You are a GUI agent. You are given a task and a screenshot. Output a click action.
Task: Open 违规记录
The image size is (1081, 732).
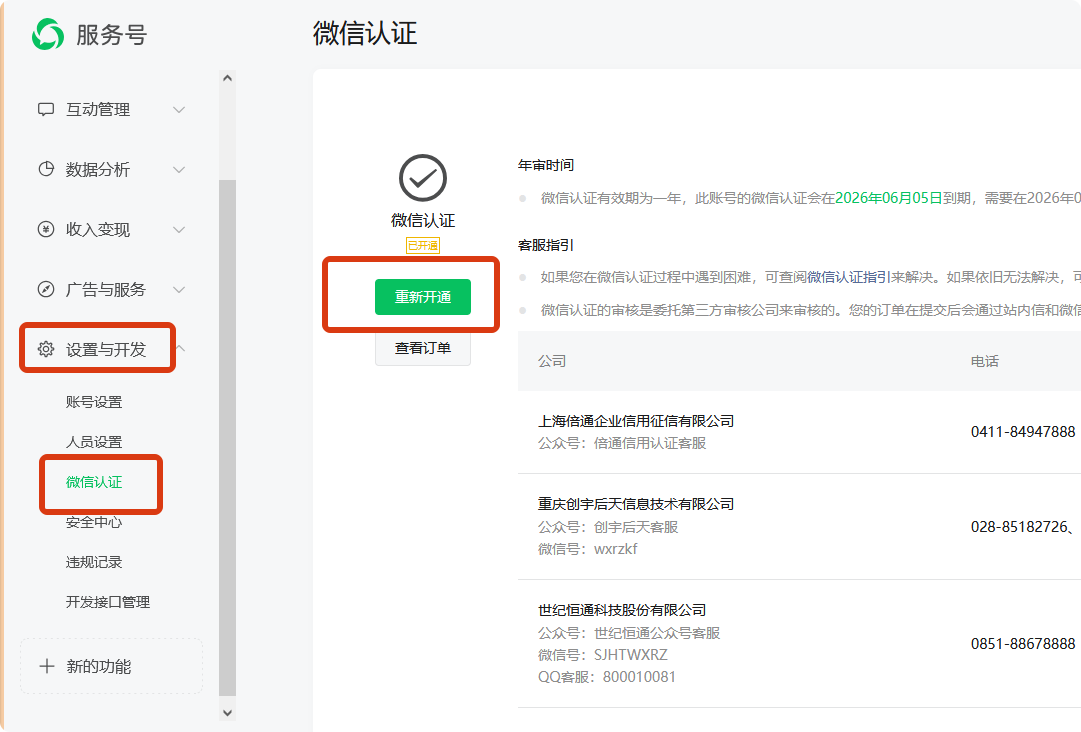[94, 562]
